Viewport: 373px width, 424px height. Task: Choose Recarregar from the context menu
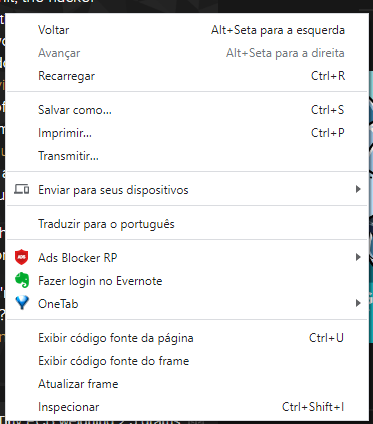187,76
